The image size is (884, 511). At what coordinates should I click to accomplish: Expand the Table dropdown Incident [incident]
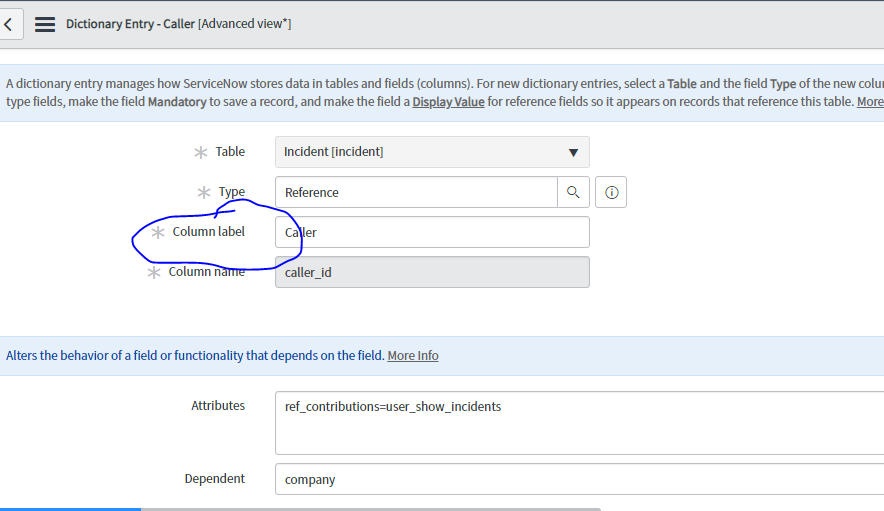[432, 152]
